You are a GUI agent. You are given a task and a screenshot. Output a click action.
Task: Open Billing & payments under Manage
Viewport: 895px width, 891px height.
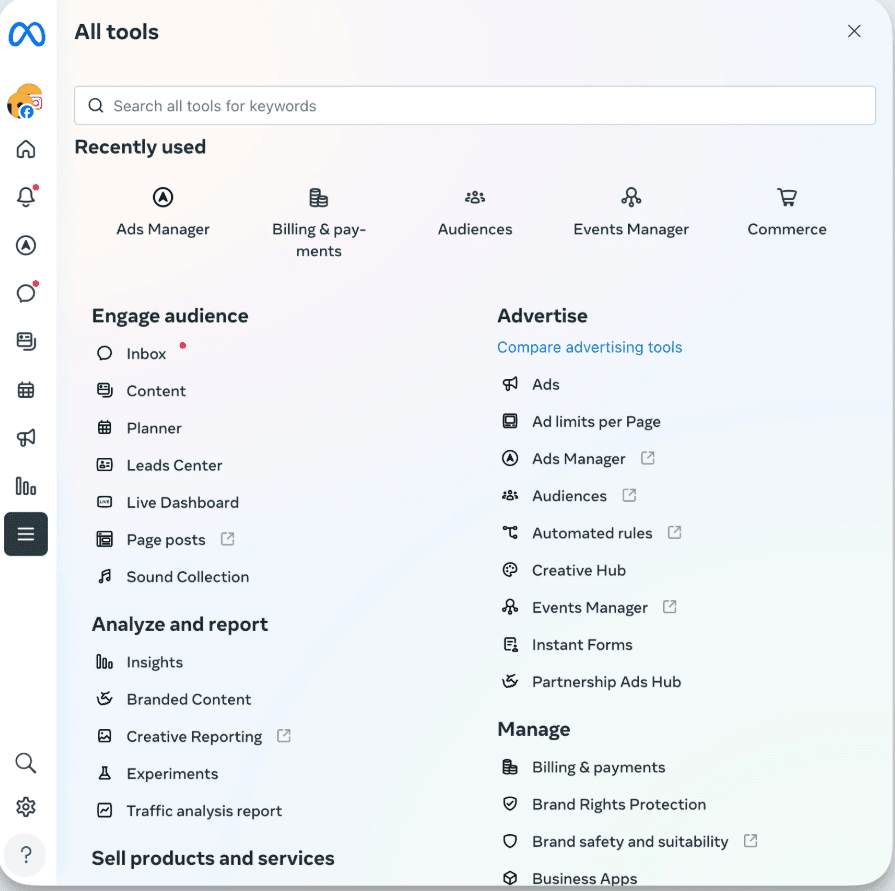(583, 767)
